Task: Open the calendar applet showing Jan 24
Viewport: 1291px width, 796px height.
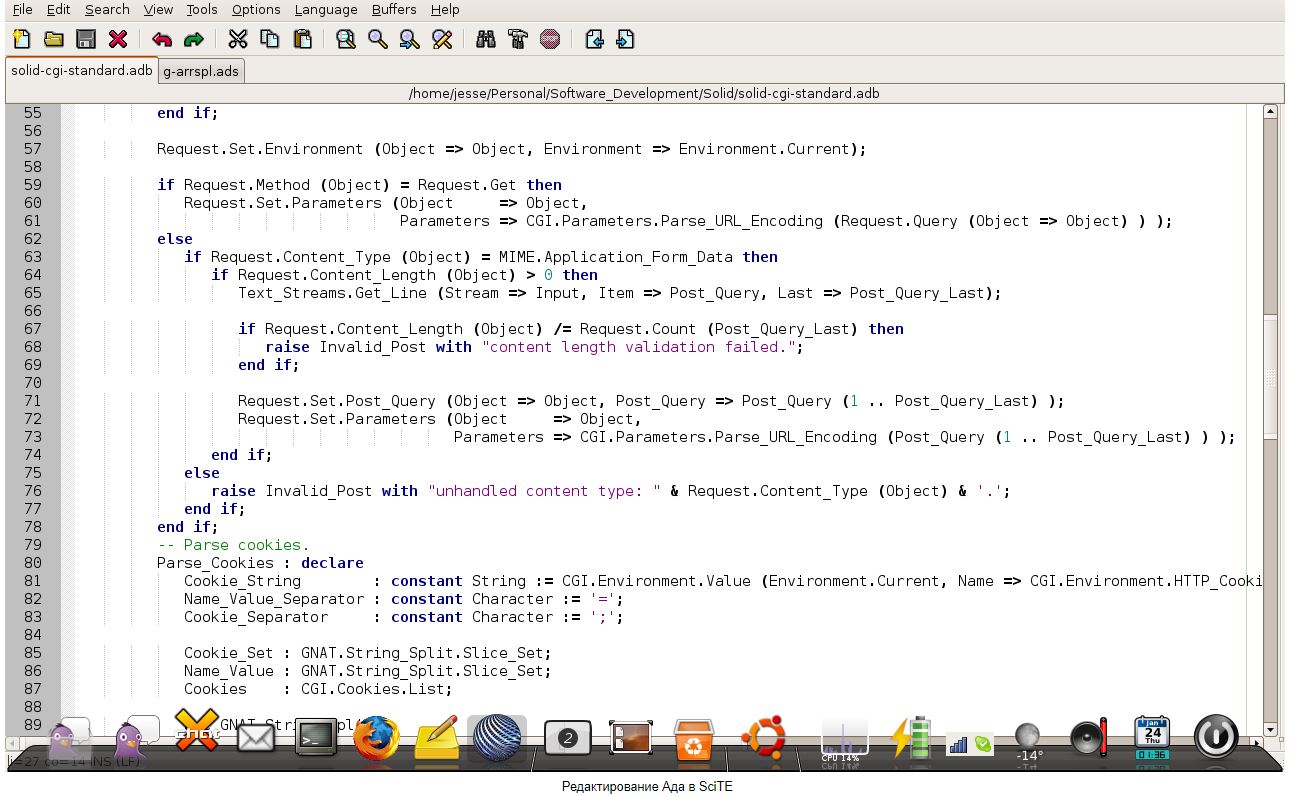Action: (1153, 739)
